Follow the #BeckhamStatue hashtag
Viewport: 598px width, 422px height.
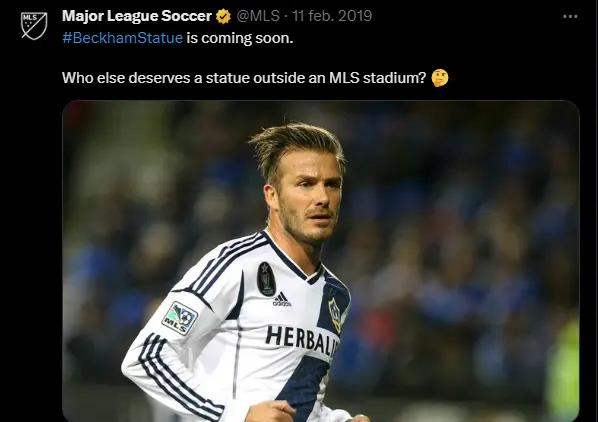(122, 38)
